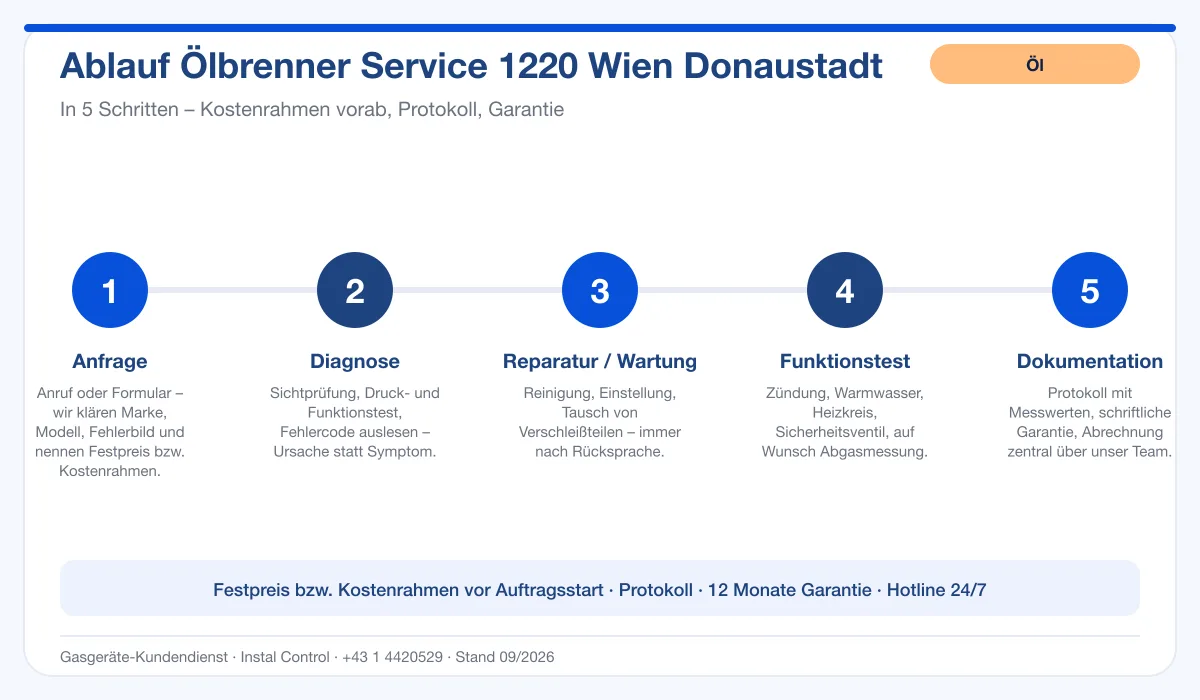Select the Reparatur / Wartung heading
The width and height of the screenshot is (1200, 700).
(600, 361)
